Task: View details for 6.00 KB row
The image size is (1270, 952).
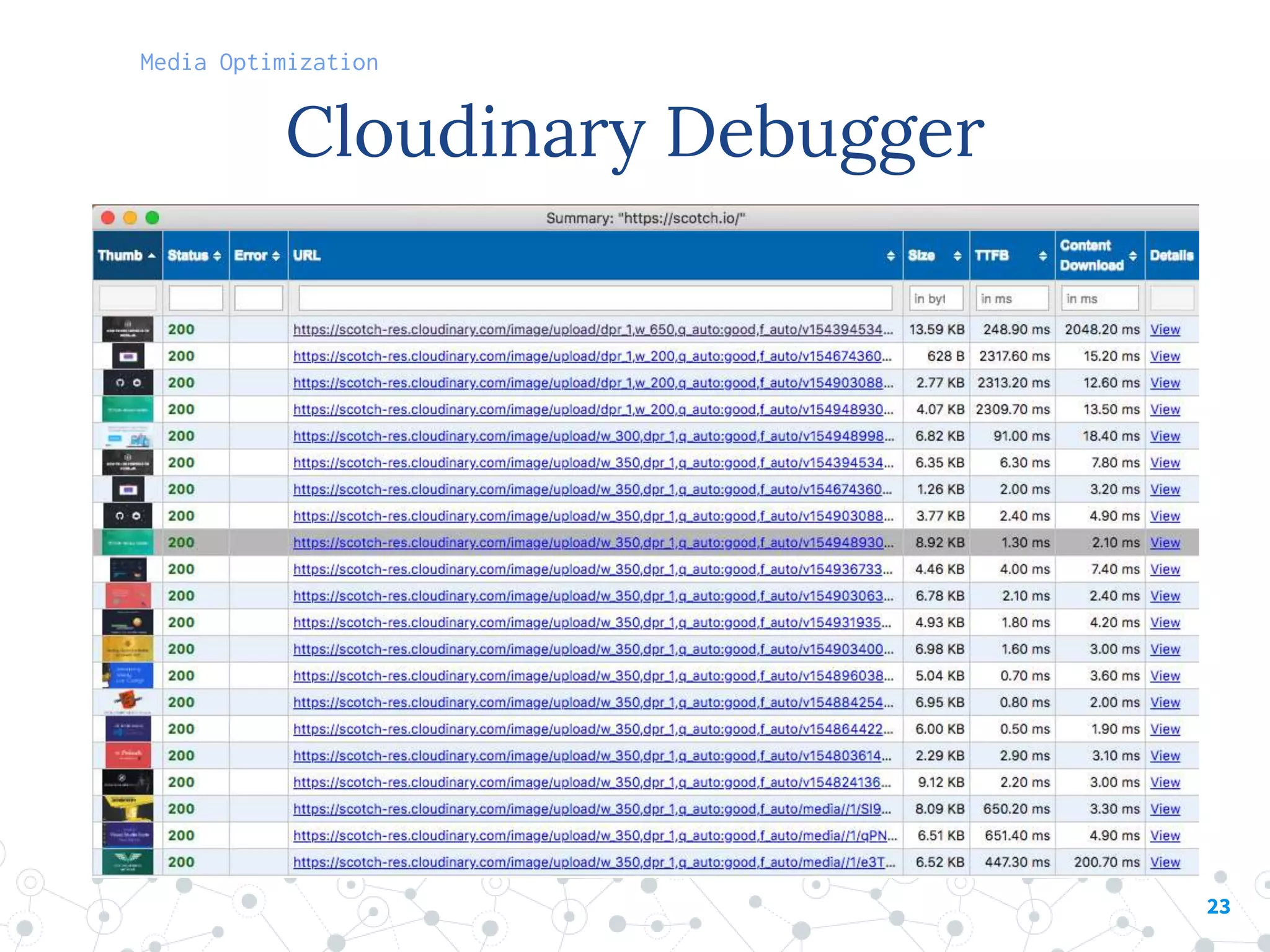Action: click(1165, 729)
